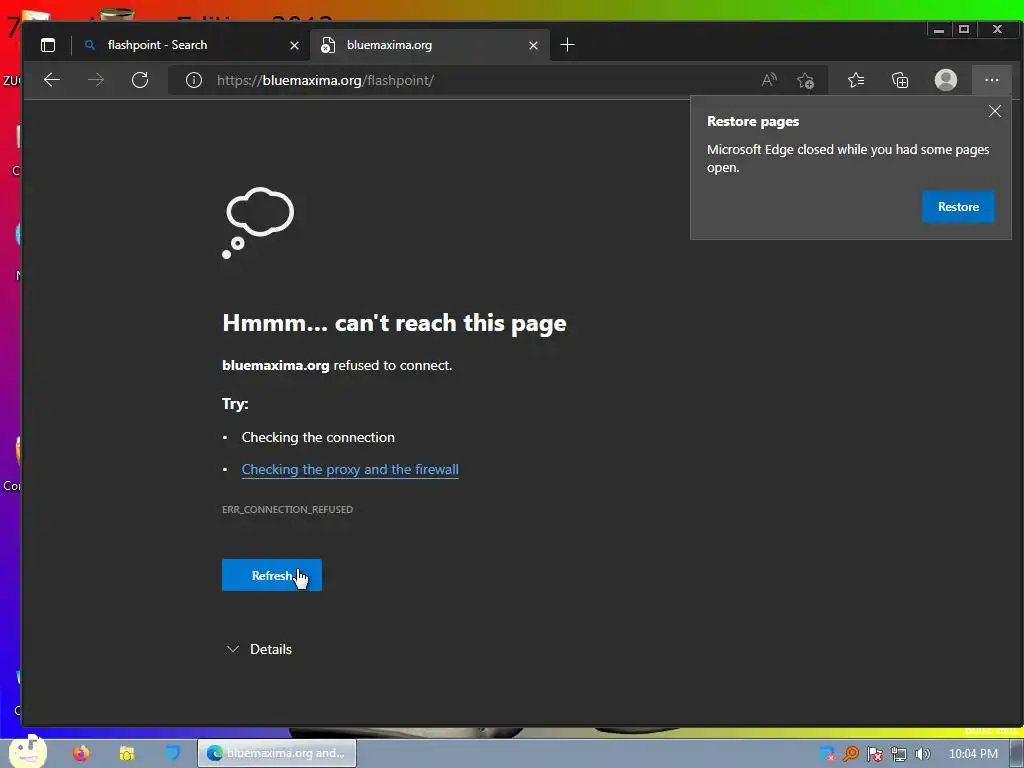
Task: Open the Favorites list icon
Action: point(856,80)
